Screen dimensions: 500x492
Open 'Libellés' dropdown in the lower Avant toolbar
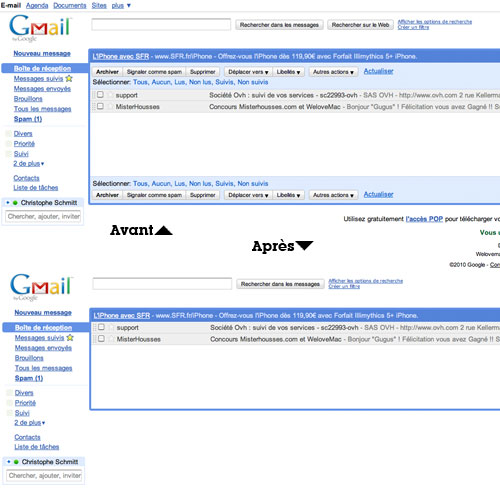tap(288, 195)
